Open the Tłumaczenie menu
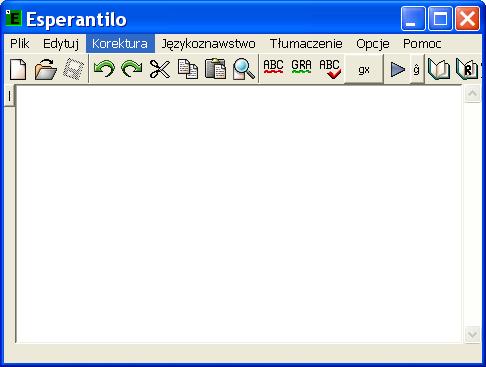This screenshot has width=486, height=367. click(306, 44)
